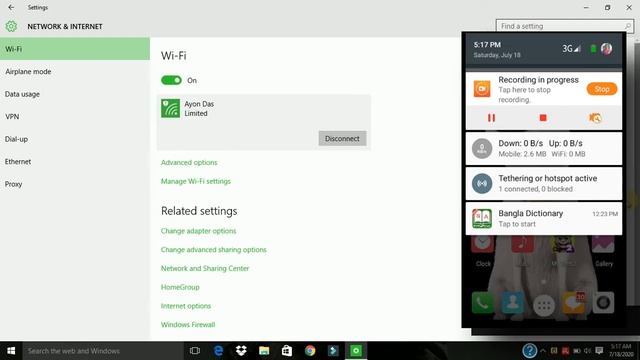Show hidden tray icons with the chevron
The width and height of the screenshot is (640, 360).
point(543,351)
